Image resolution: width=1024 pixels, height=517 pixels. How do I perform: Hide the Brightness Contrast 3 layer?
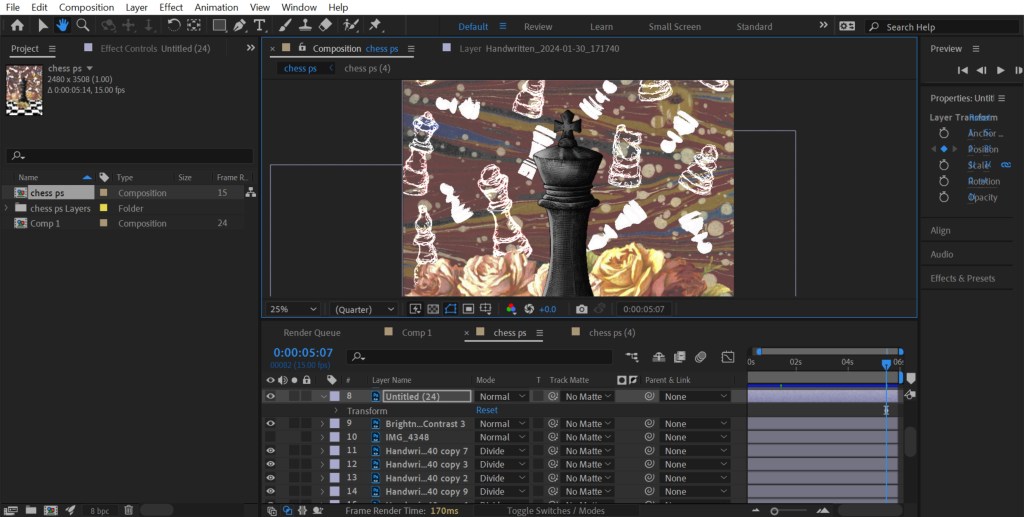click(270, 424)
